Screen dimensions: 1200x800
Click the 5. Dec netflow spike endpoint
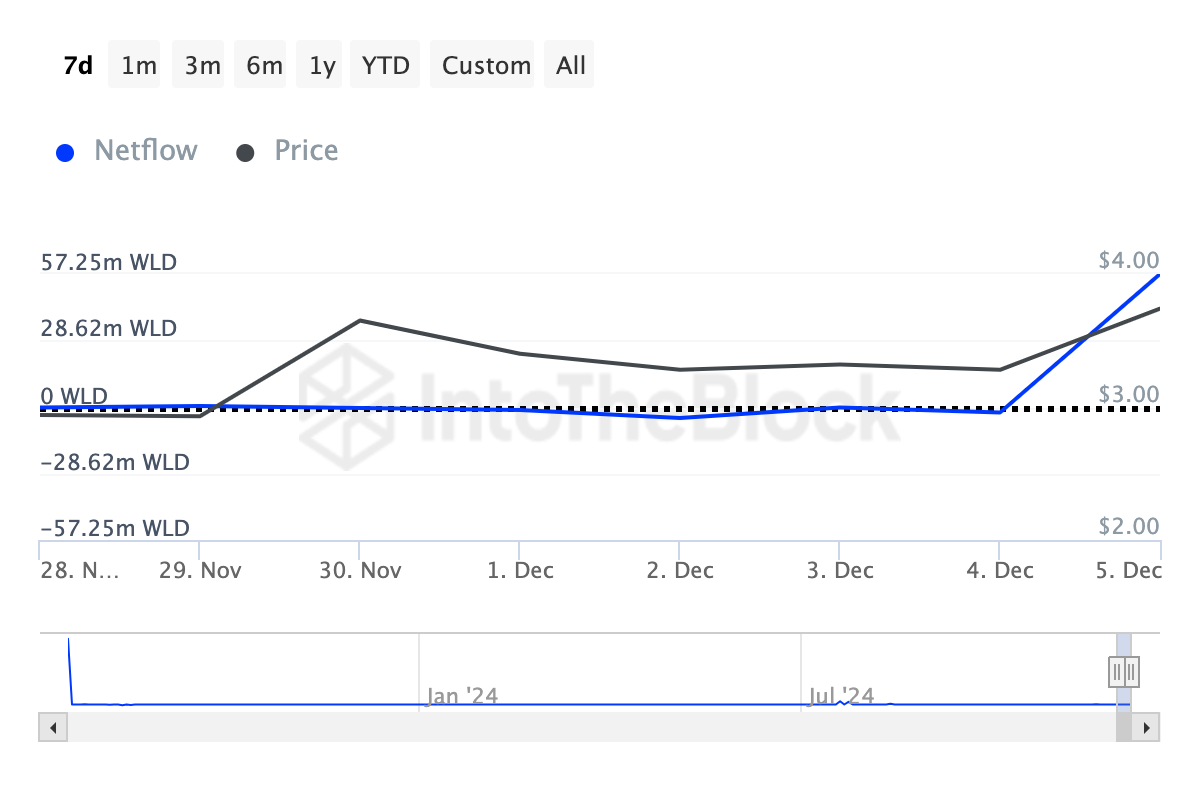(1159, 275)
